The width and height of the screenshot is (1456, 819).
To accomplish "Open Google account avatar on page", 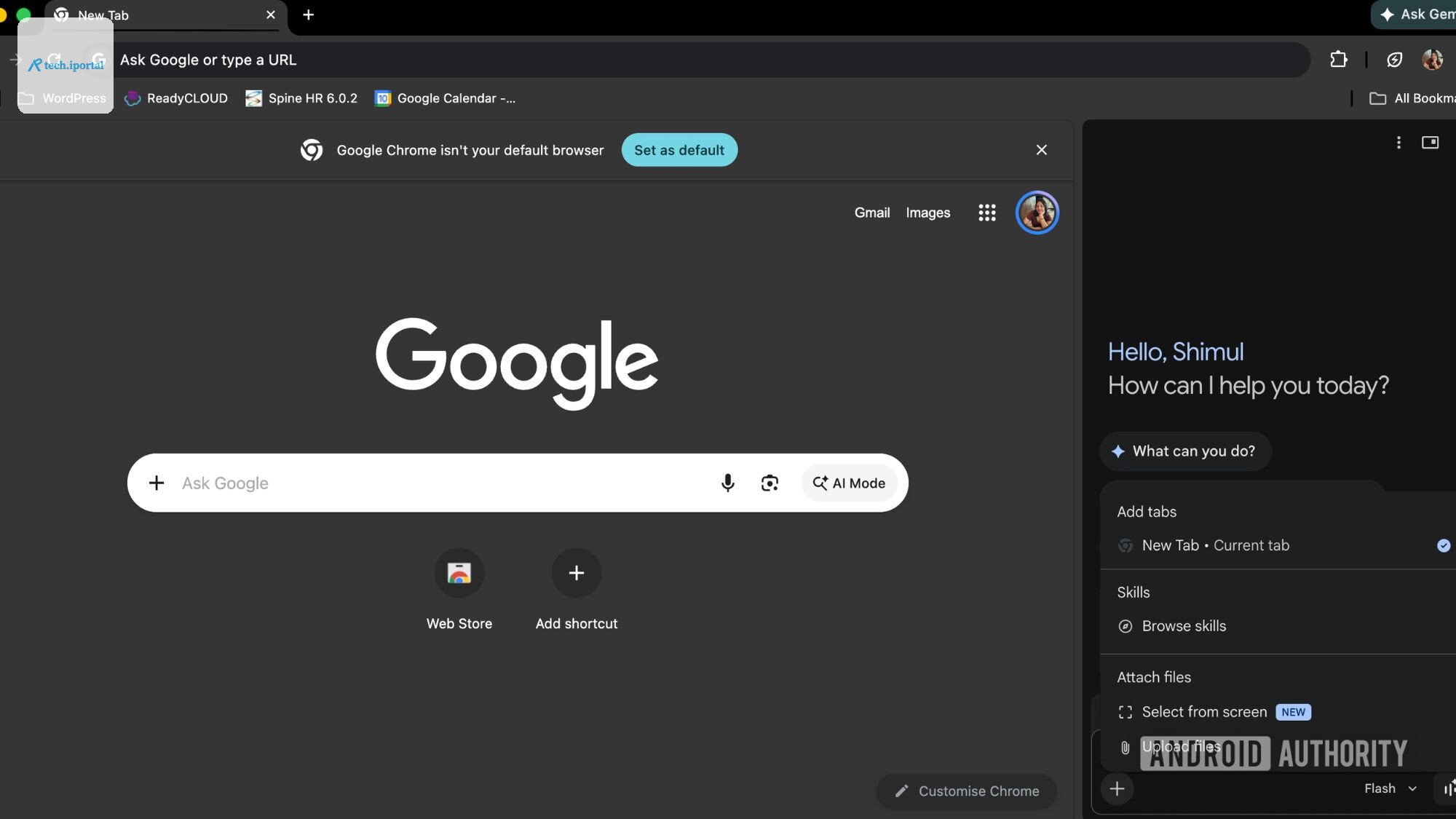I will [1037, 213].
